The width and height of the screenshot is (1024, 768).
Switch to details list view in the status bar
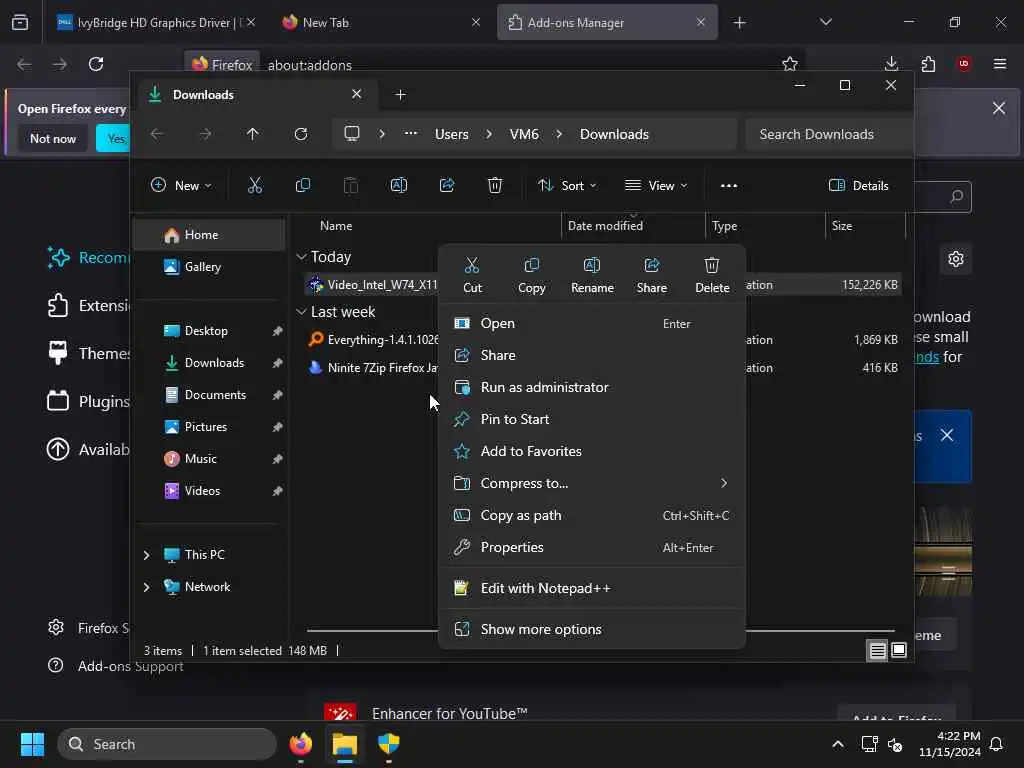click(x=877, y=650)
